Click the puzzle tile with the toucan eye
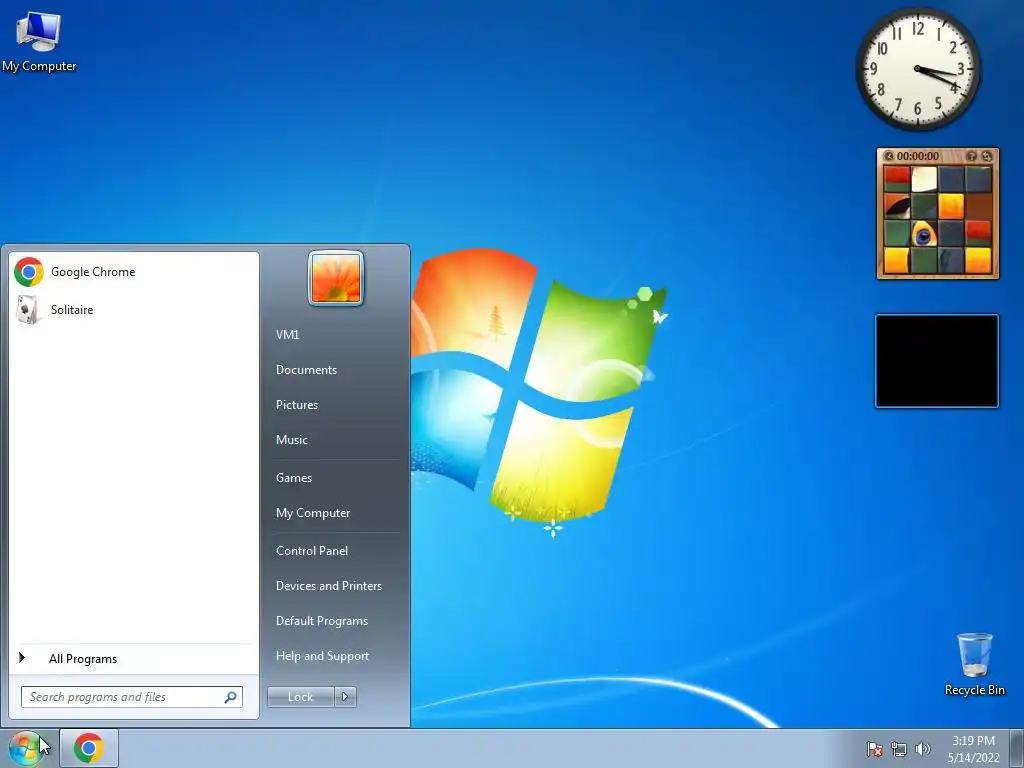The image size is (1024, 768). (923, 233)
